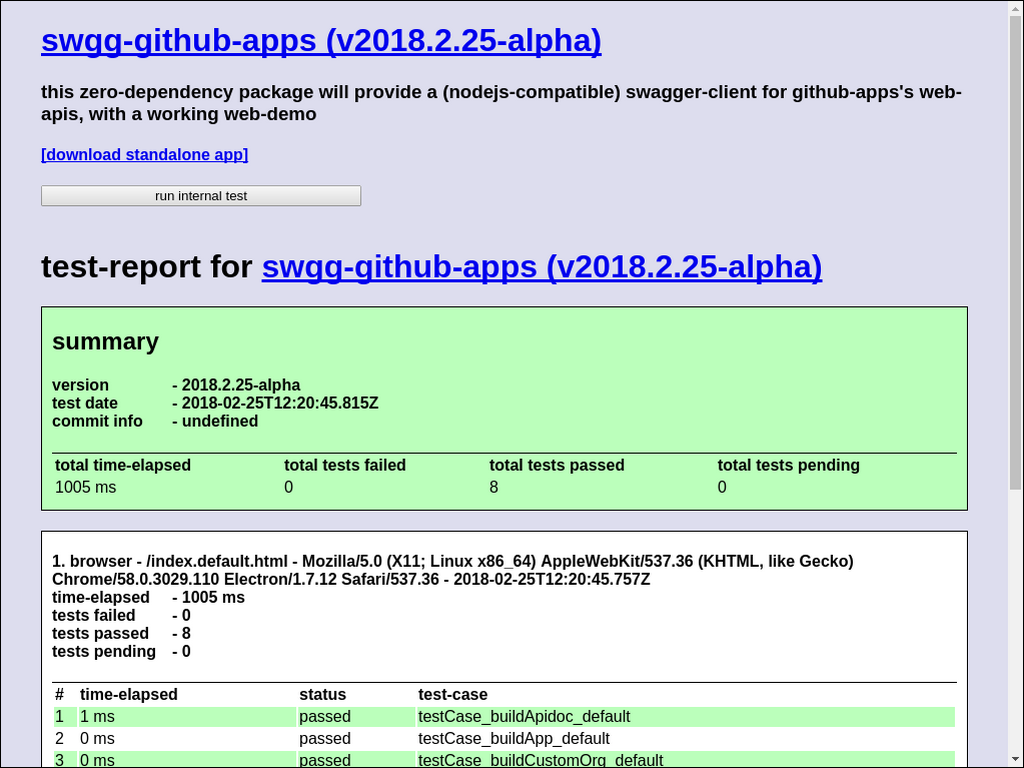Click the tests pending - 0 line
Viewport: 1024px width, 768px height.
(x=121, y=652)
